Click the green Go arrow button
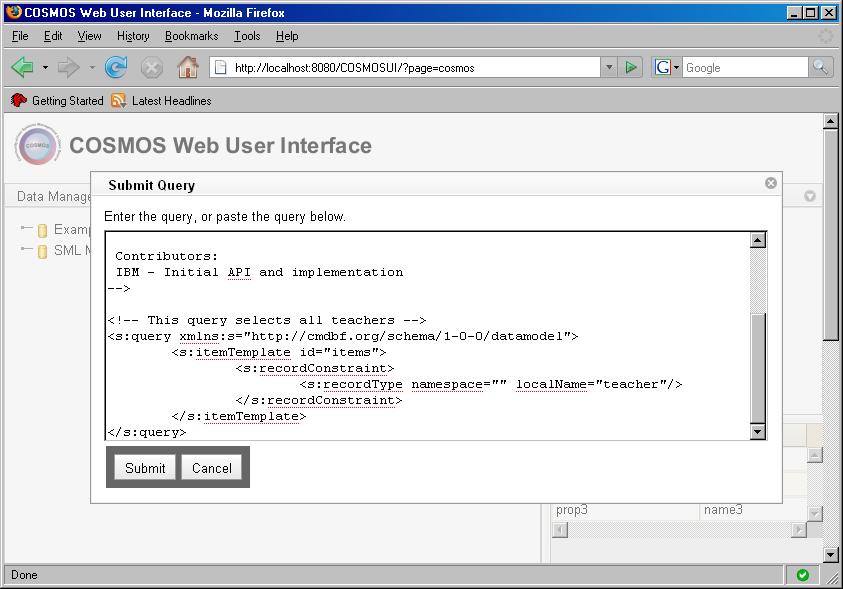Screen dimensions: 843x589 [x=630, y=68]
